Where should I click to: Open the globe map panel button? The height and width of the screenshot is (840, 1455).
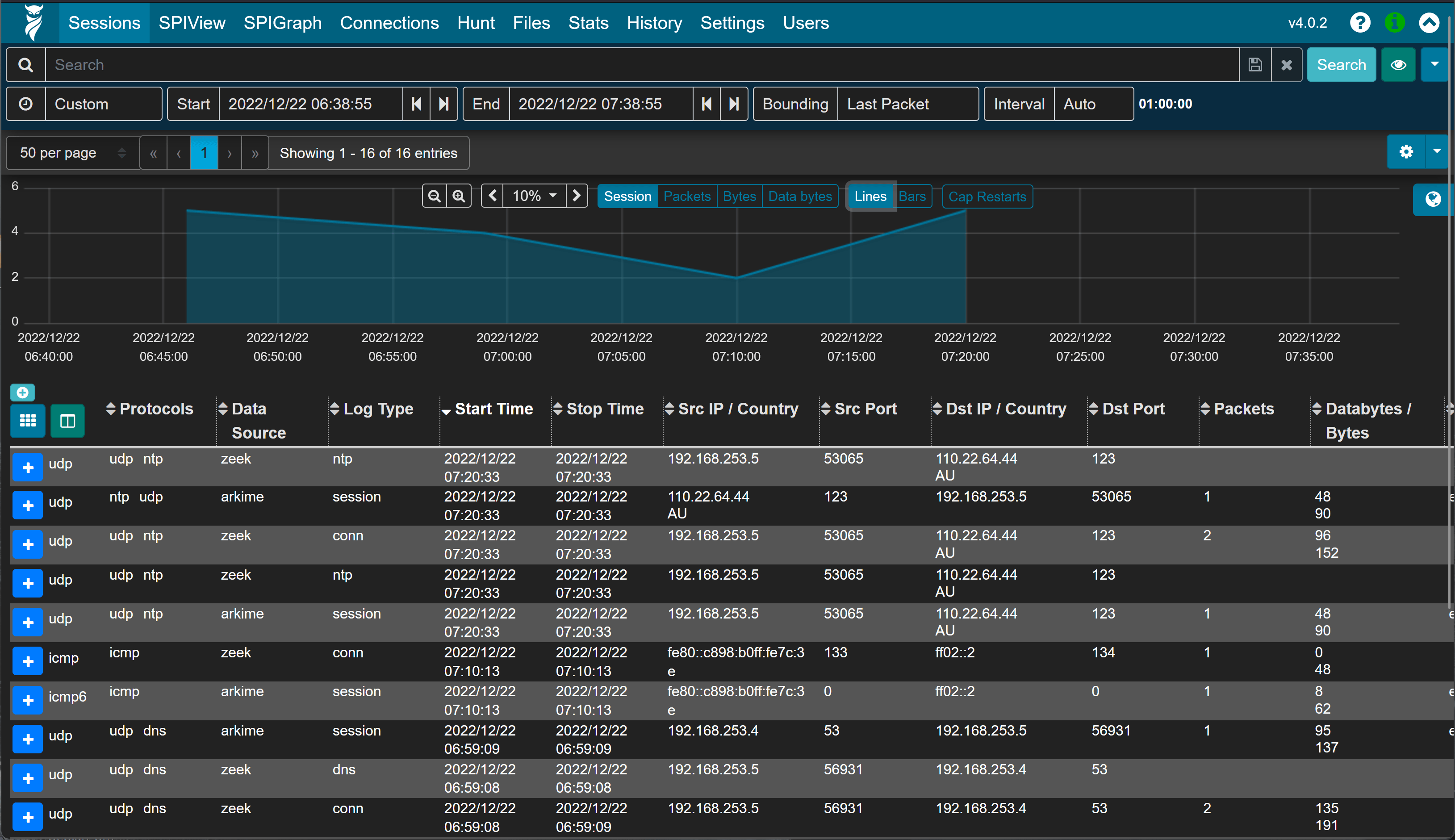pyautogui.click(x=1433, y=200)
